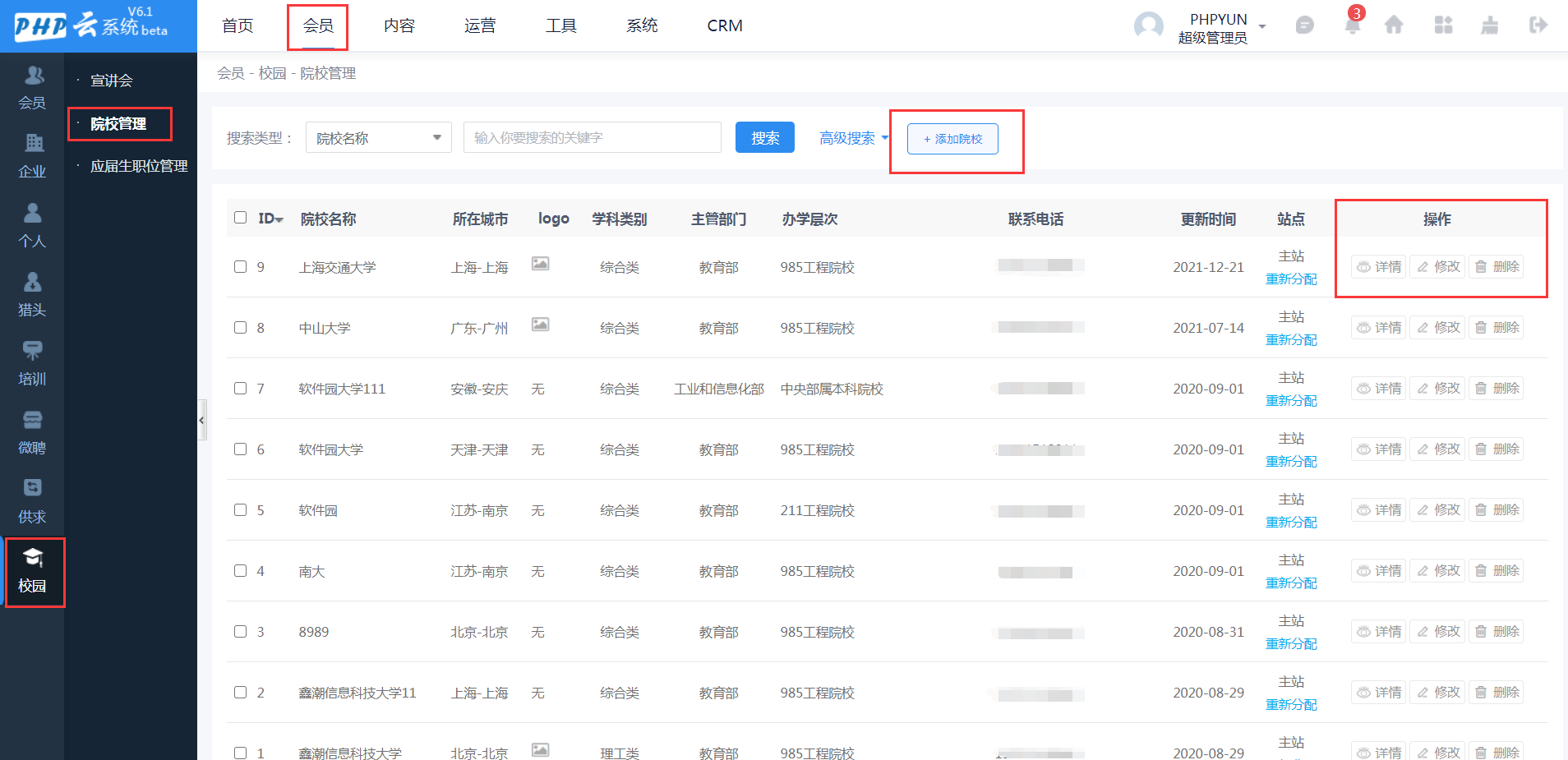Open the 宣讲会 submenu item

(112, 81)
